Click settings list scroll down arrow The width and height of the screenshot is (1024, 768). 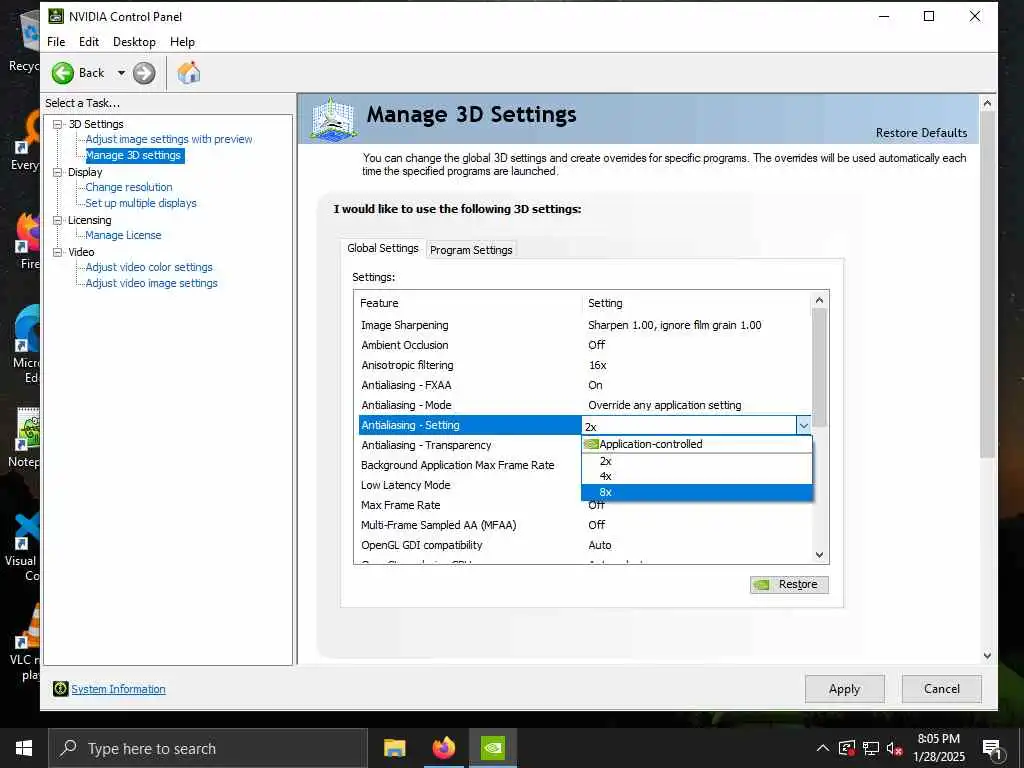click(x=820, y=555)
